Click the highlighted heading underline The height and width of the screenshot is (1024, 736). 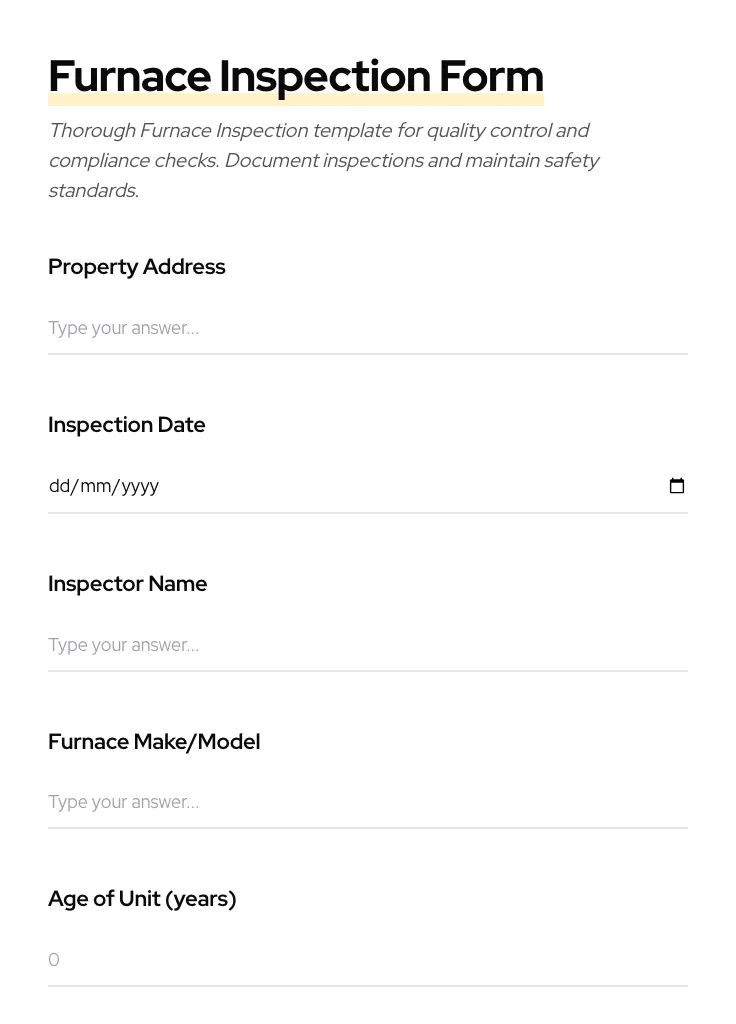tap(296, 98)
